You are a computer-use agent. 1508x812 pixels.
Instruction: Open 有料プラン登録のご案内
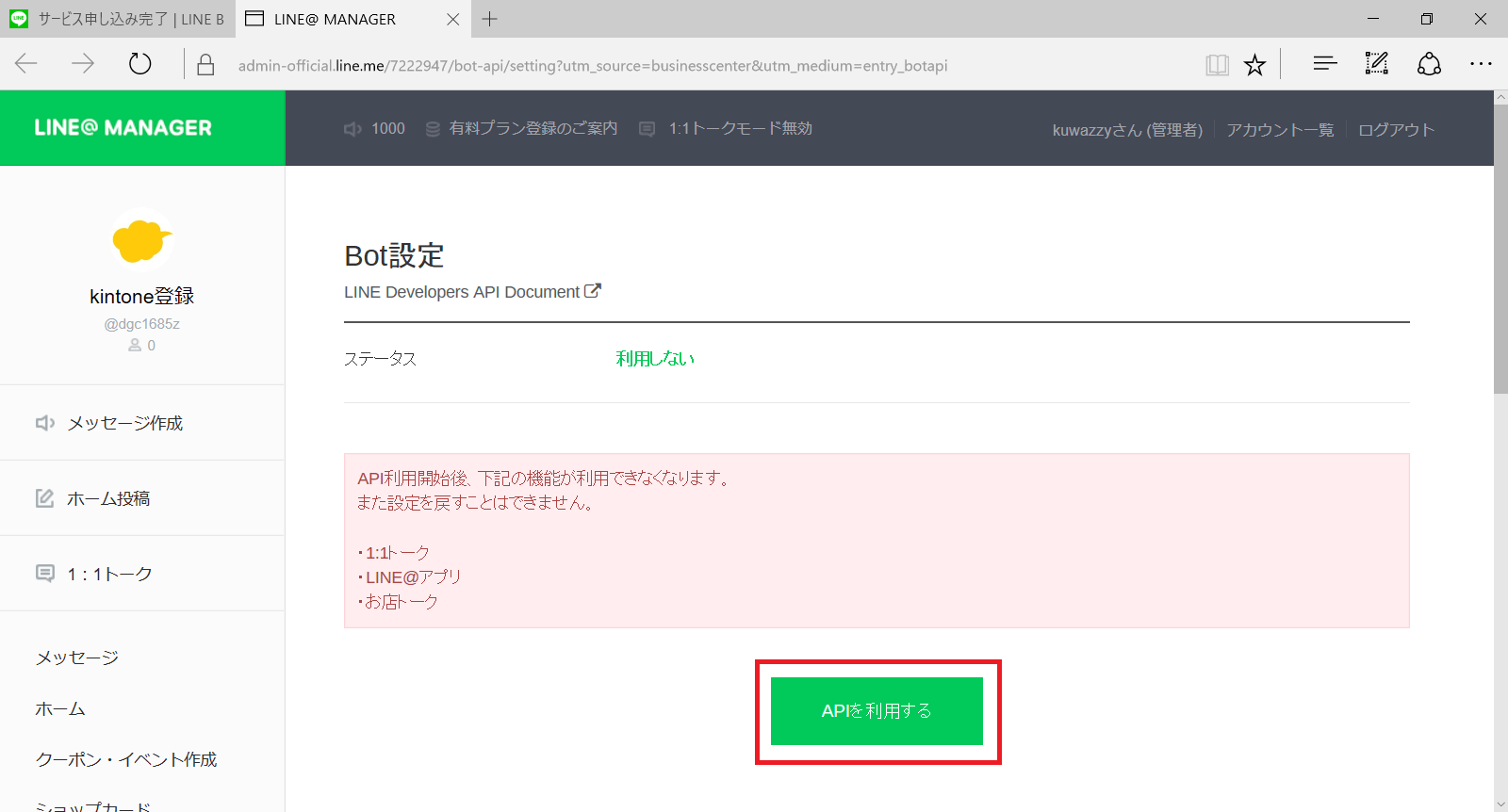521,128
